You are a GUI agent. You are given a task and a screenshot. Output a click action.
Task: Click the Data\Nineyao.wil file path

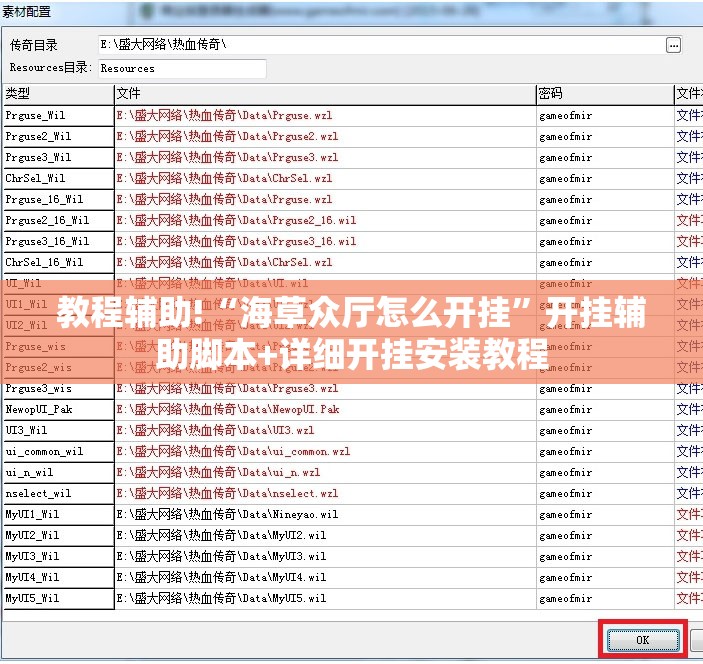pos(227,515)
